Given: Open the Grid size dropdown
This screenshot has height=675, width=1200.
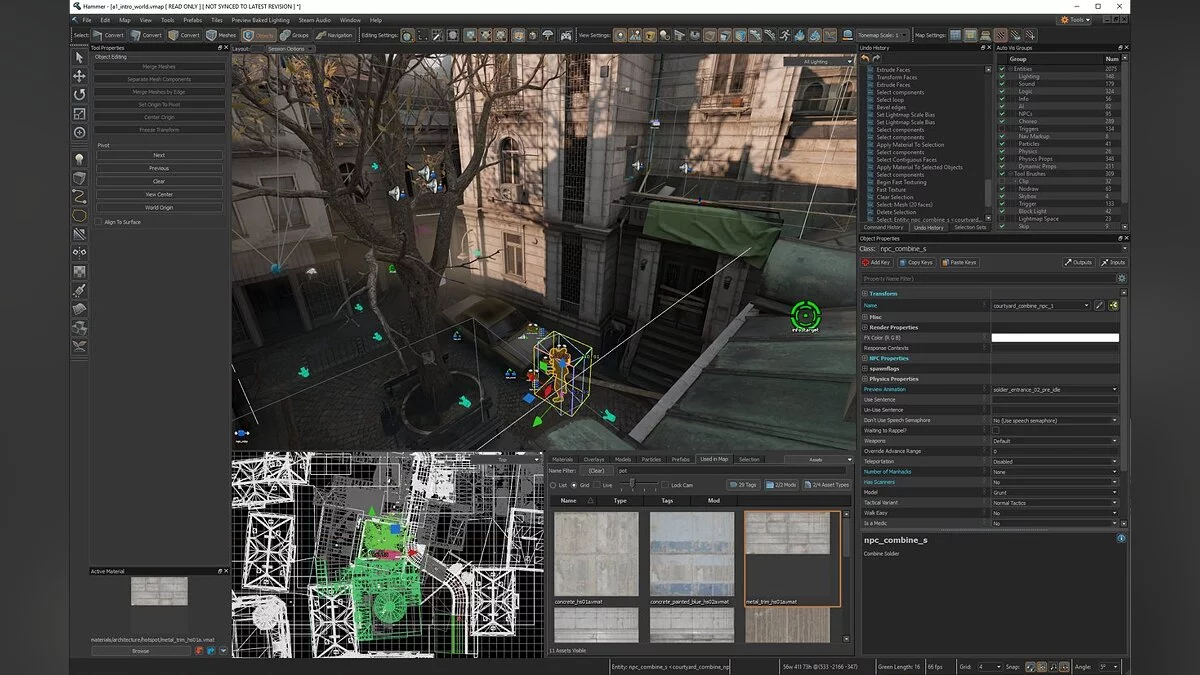Looking at the screenshot, I should 989,666.
